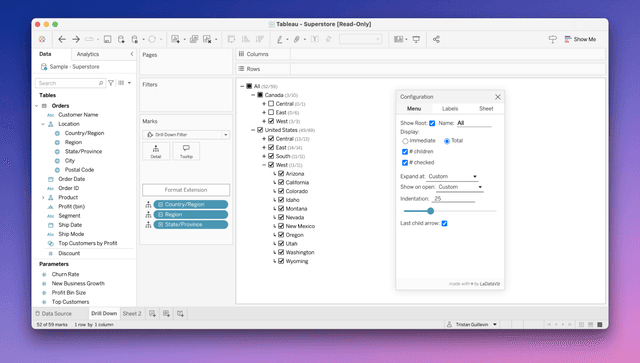The image size is (640, 363).
Task: Toggle the Show Root checkbox
Action: point(432,123)
